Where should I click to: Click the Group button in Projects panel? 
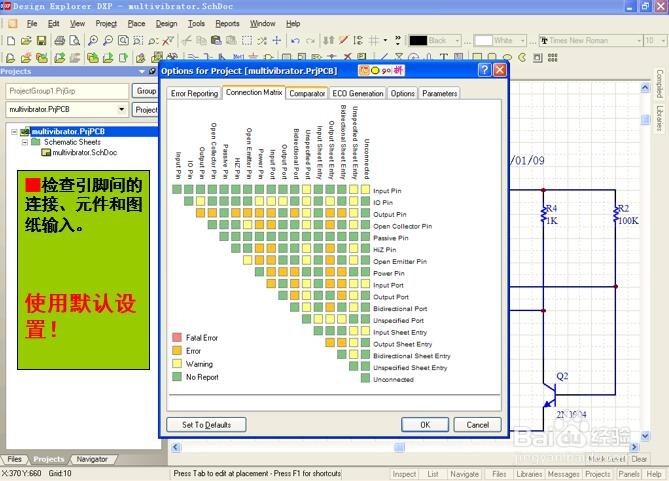tap(146, 91)
